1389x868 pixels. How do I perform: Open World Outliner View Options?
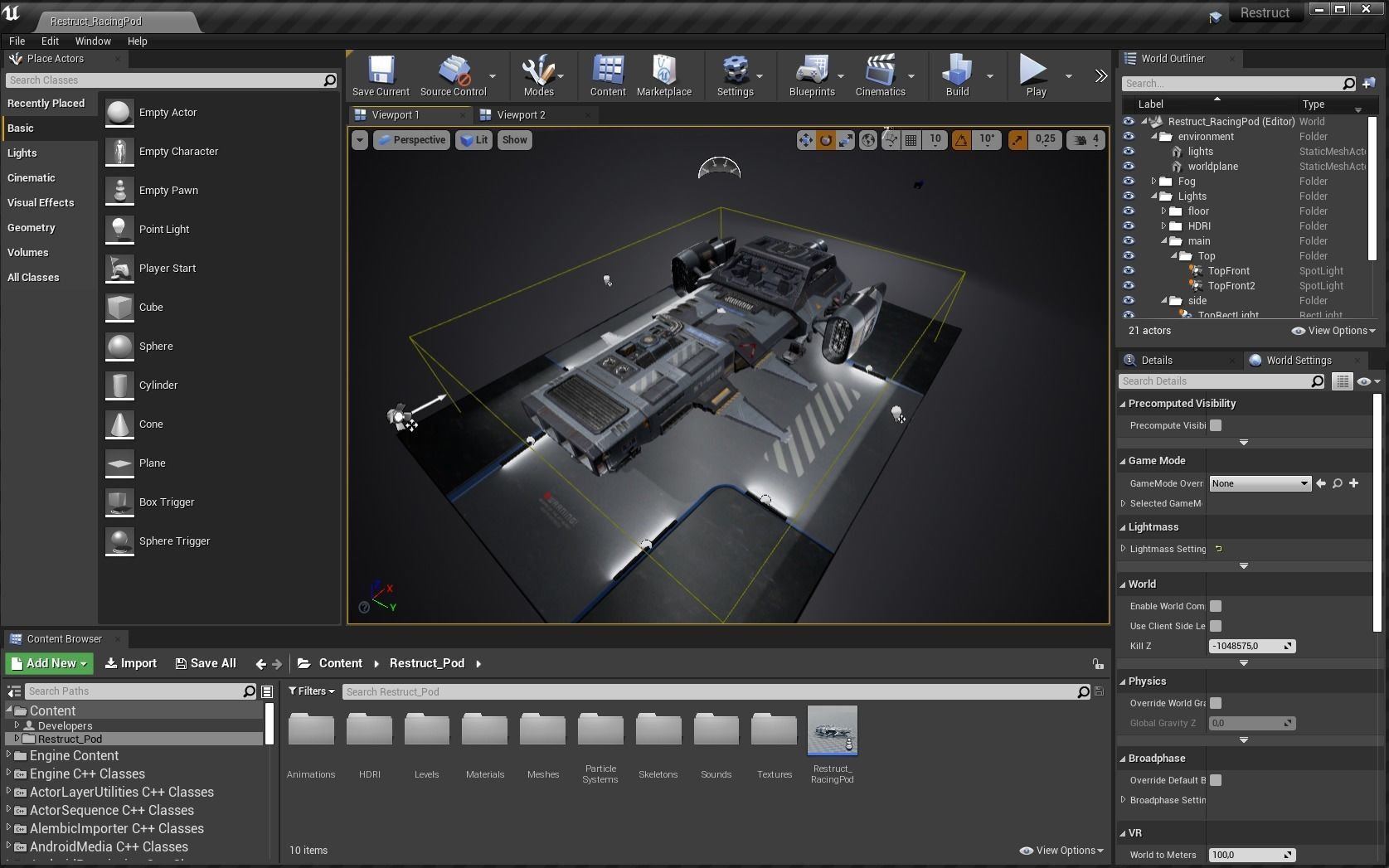click(x=1333, y=331)
